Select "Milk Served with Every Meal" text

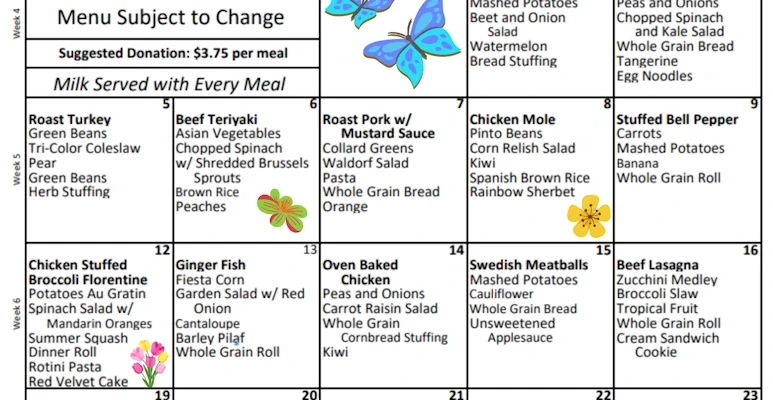click(x=170, y=85)
